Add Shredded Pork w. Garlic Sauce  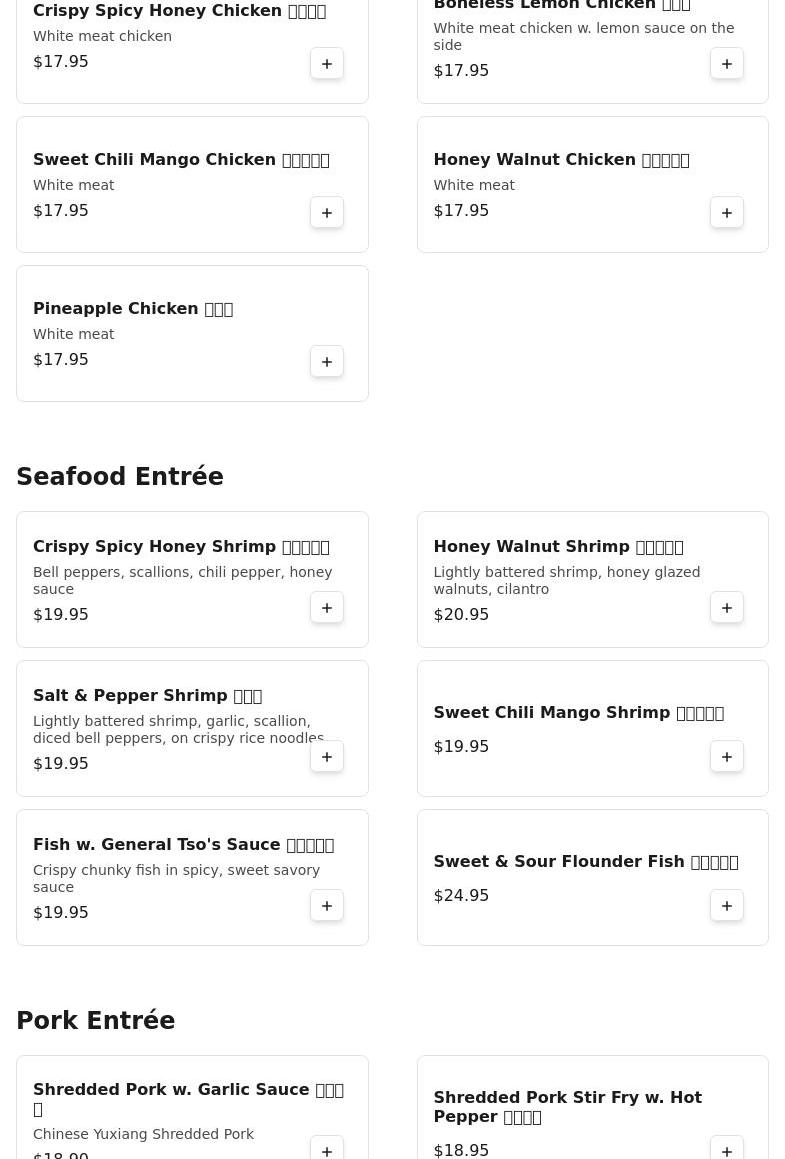coord(327,1149)
